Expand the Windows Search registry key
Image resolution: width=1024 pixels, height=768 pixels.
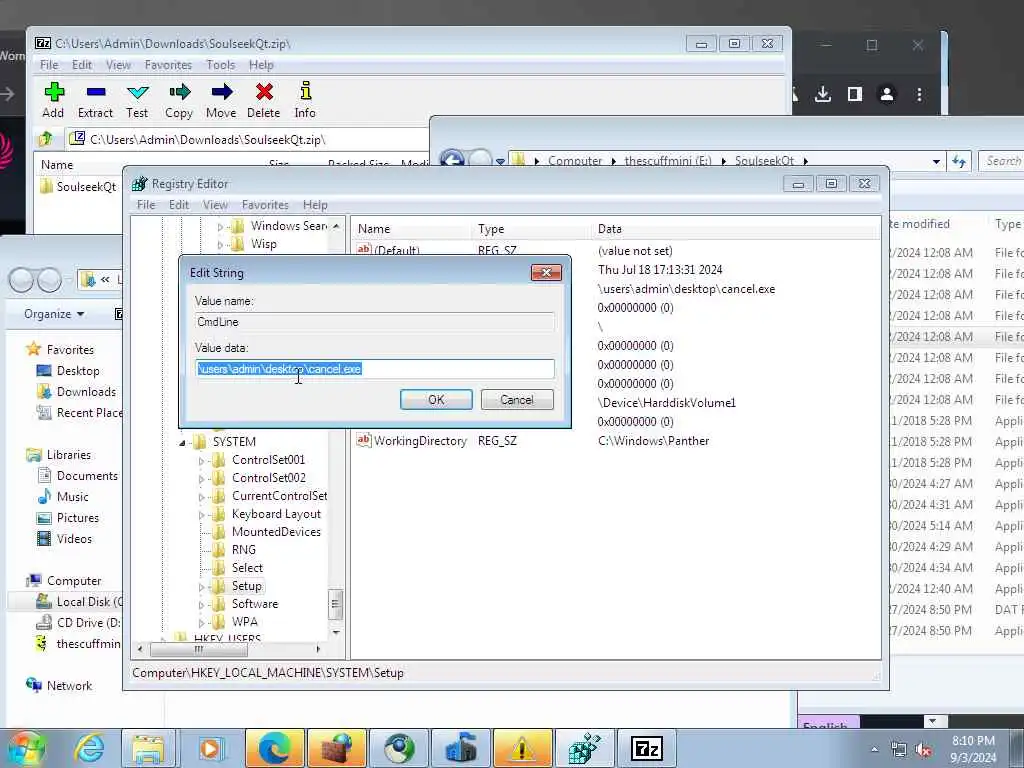click(220, 227)
